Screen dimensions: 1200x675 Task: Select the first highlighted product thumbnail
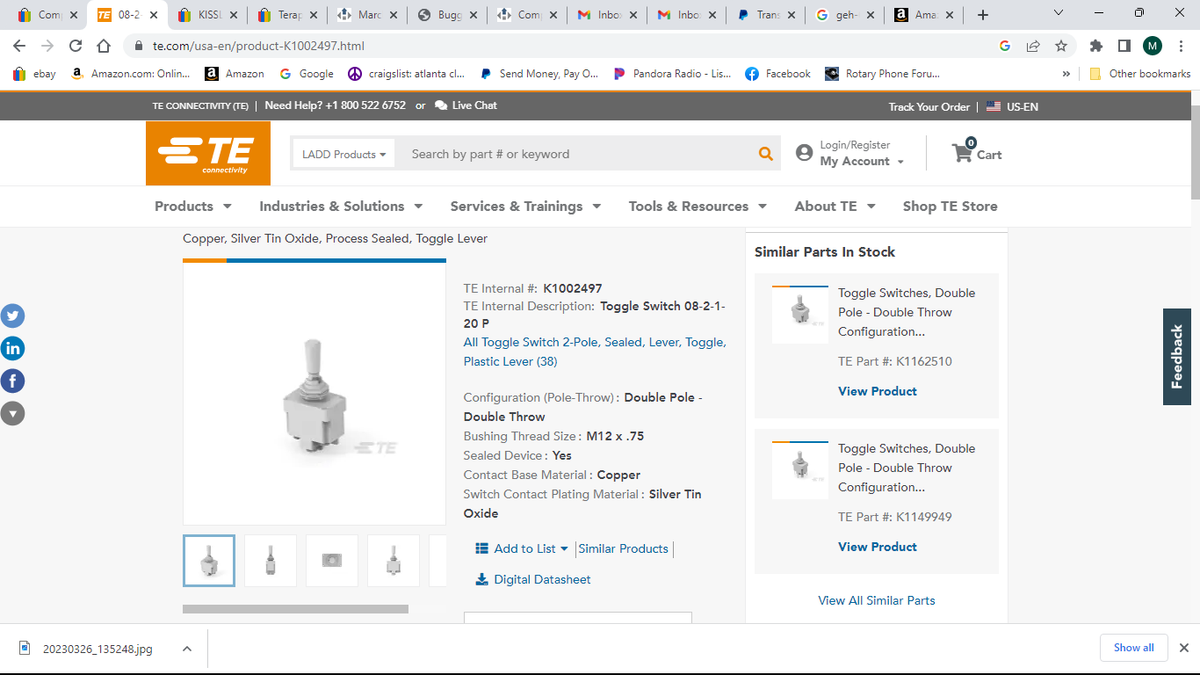(209, 560)
